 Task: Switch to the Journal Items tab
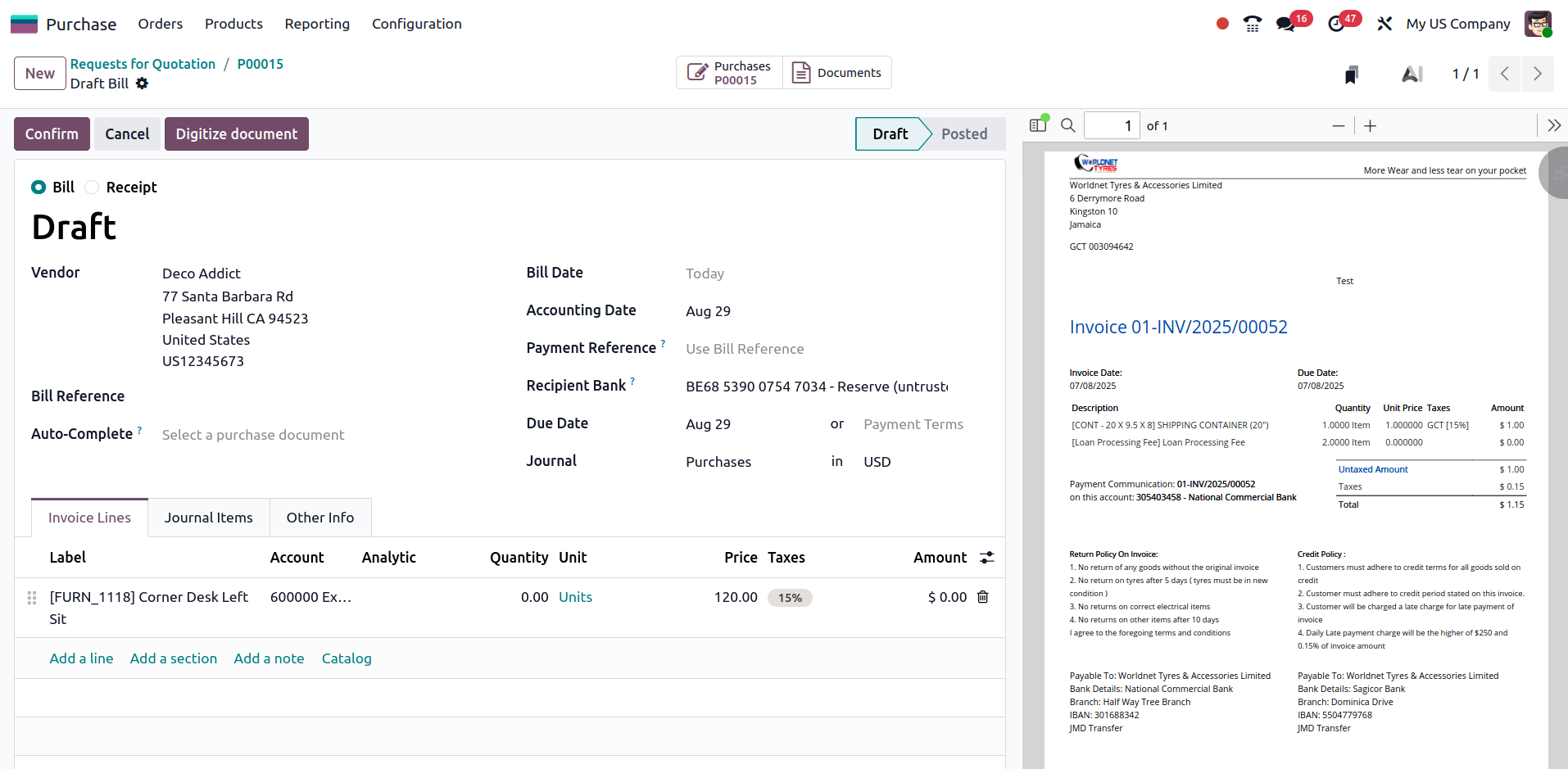(x=208, y=518)
